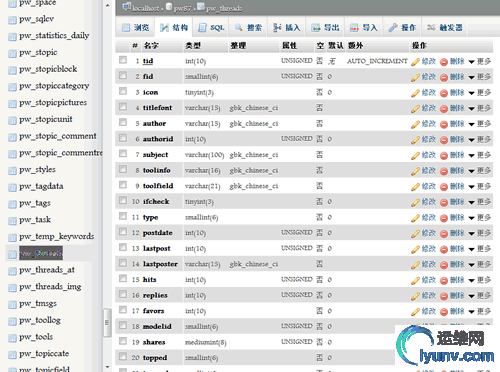Click the localhost server icon in breadcrumb
This screenshot has height=372, width=500.
[x=126, y=7]
